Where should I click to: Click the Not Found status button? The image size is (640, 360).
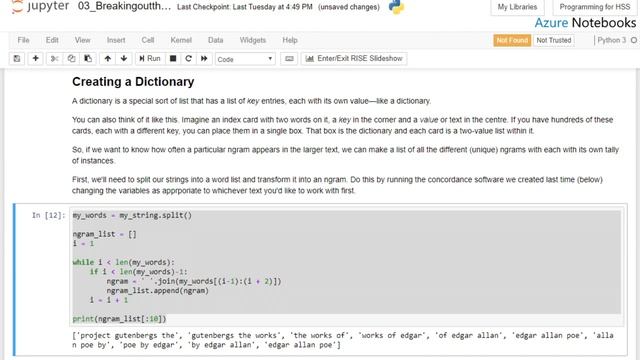pos(512,40)
